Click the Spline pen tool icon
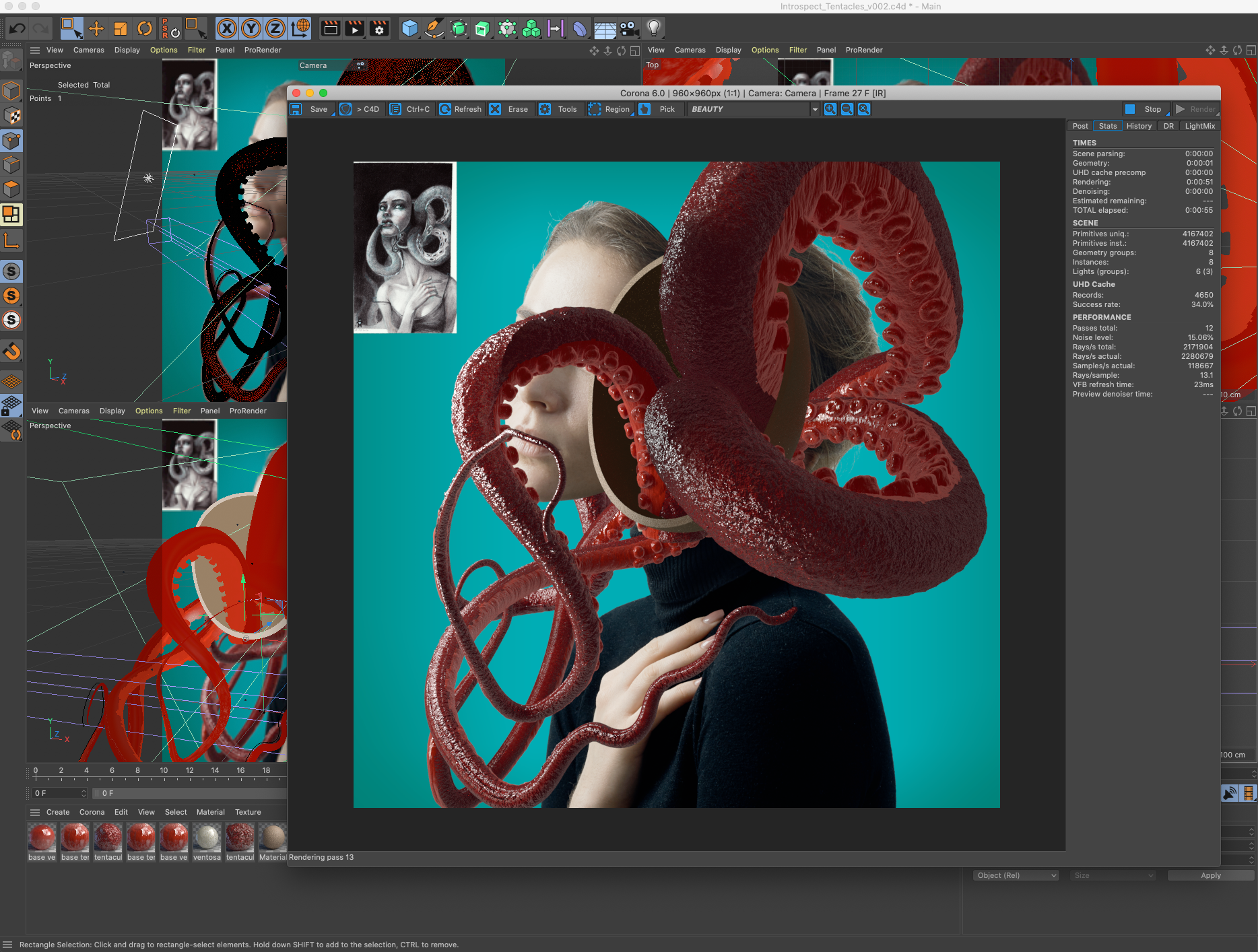The image size is (1258, 952). click(434, 28)
